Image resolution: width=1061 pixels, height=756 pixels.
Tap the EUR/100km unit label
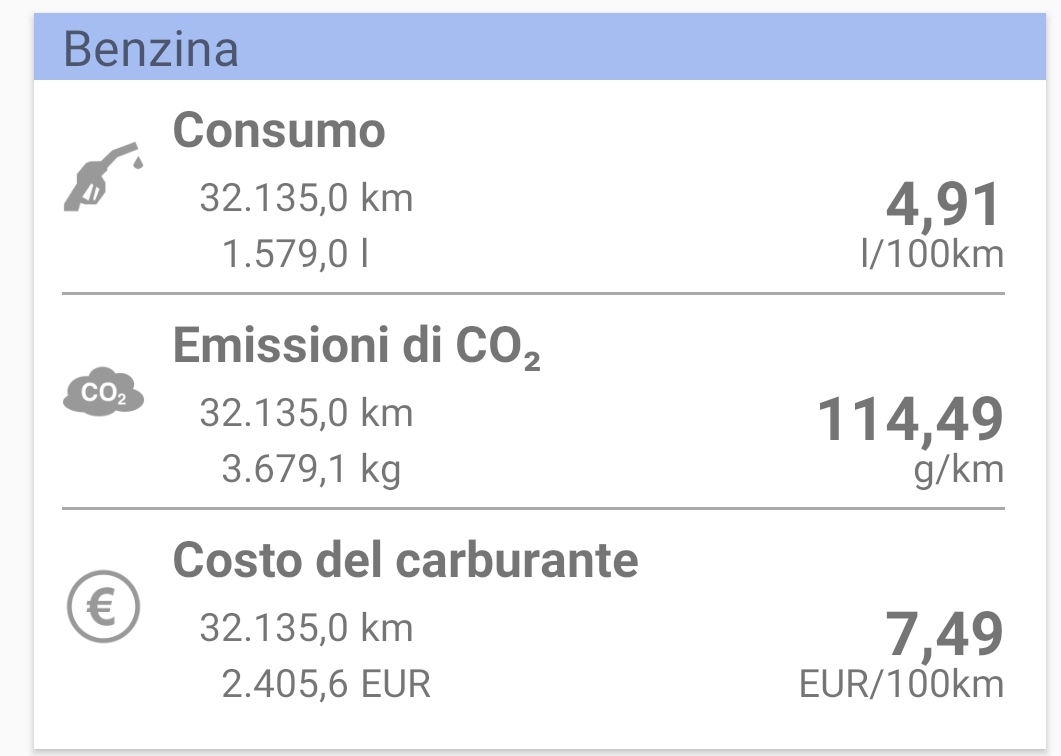pos(901,684)
